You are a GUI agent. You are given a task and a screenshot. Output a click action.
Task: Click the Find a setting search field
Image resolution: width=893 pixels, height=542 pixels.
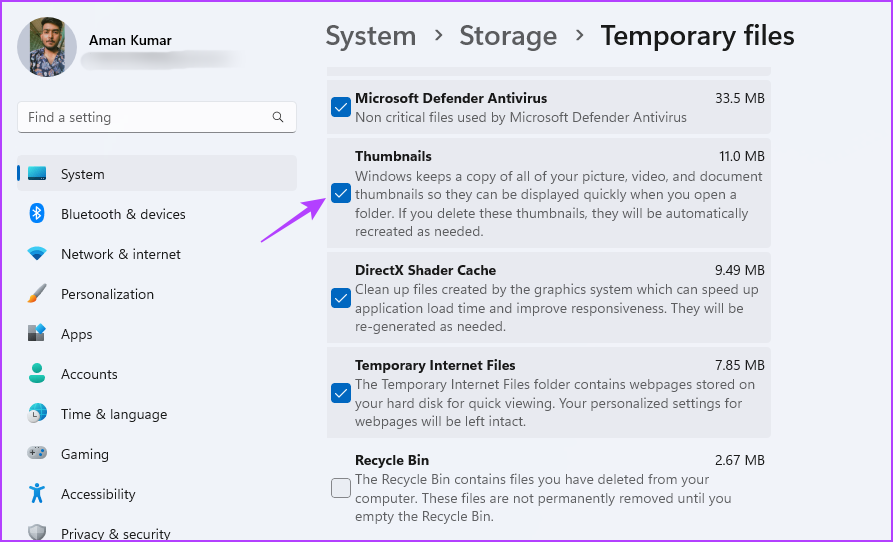(x=157, y=117)
